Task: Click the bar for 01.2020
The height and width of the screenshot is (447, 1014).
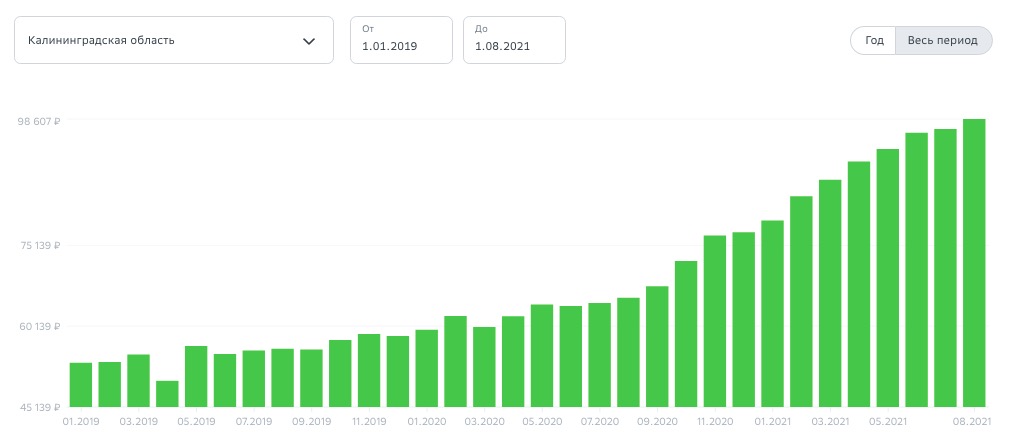Action: click(x=427, y=369)
